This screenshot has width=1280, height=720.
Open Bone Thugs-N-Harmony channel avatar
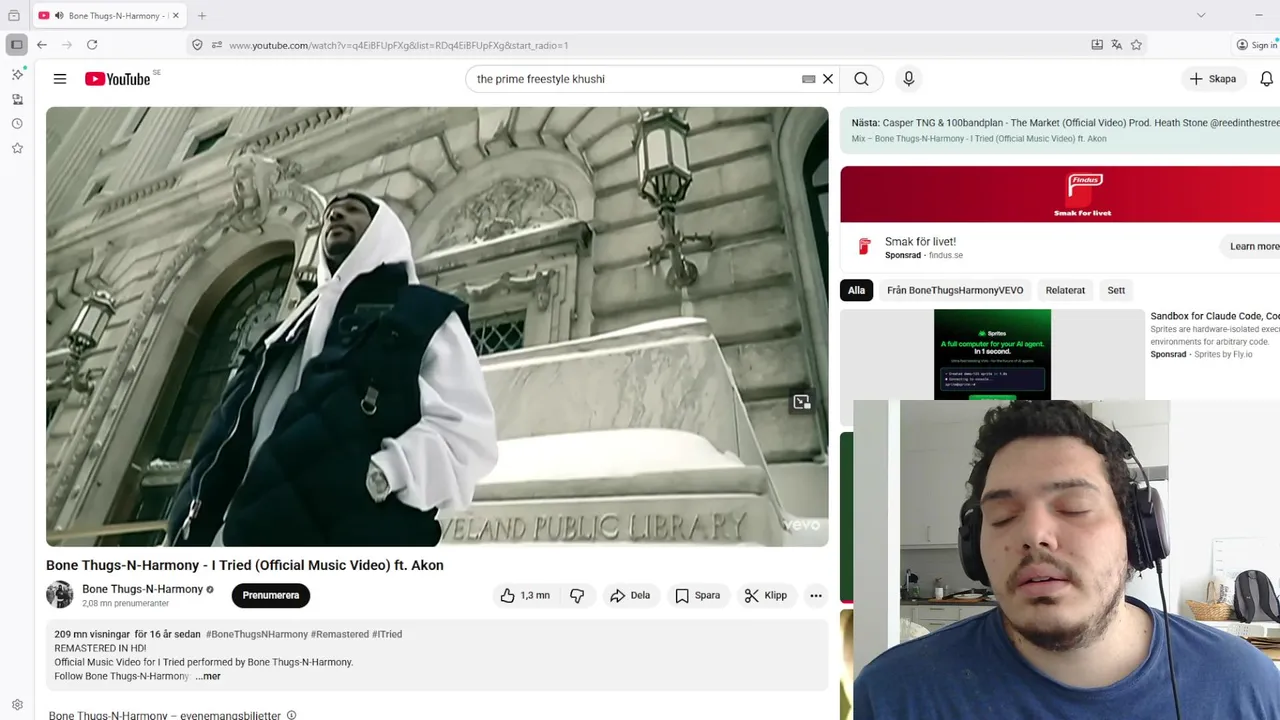[60, 595]
